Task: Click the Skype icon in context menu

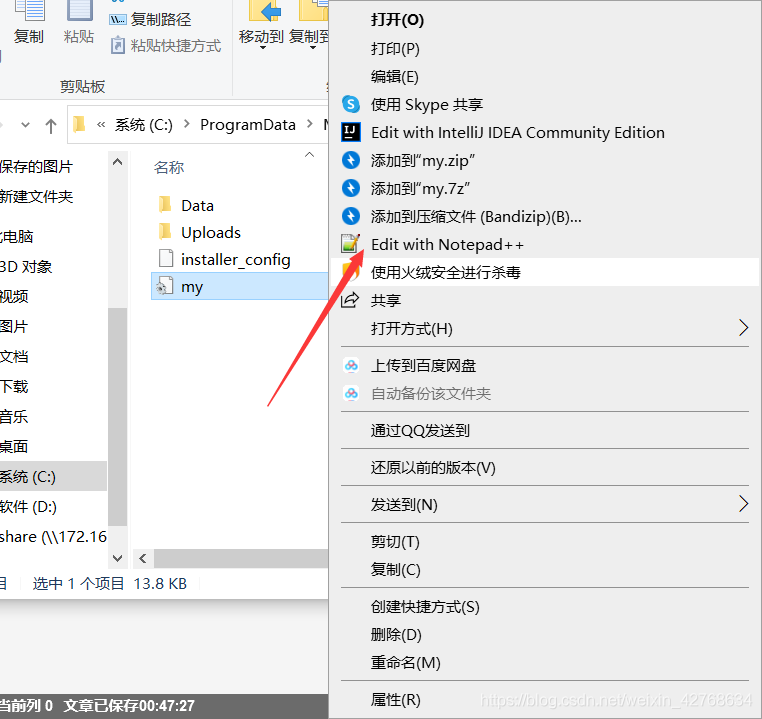Action: 351,104
